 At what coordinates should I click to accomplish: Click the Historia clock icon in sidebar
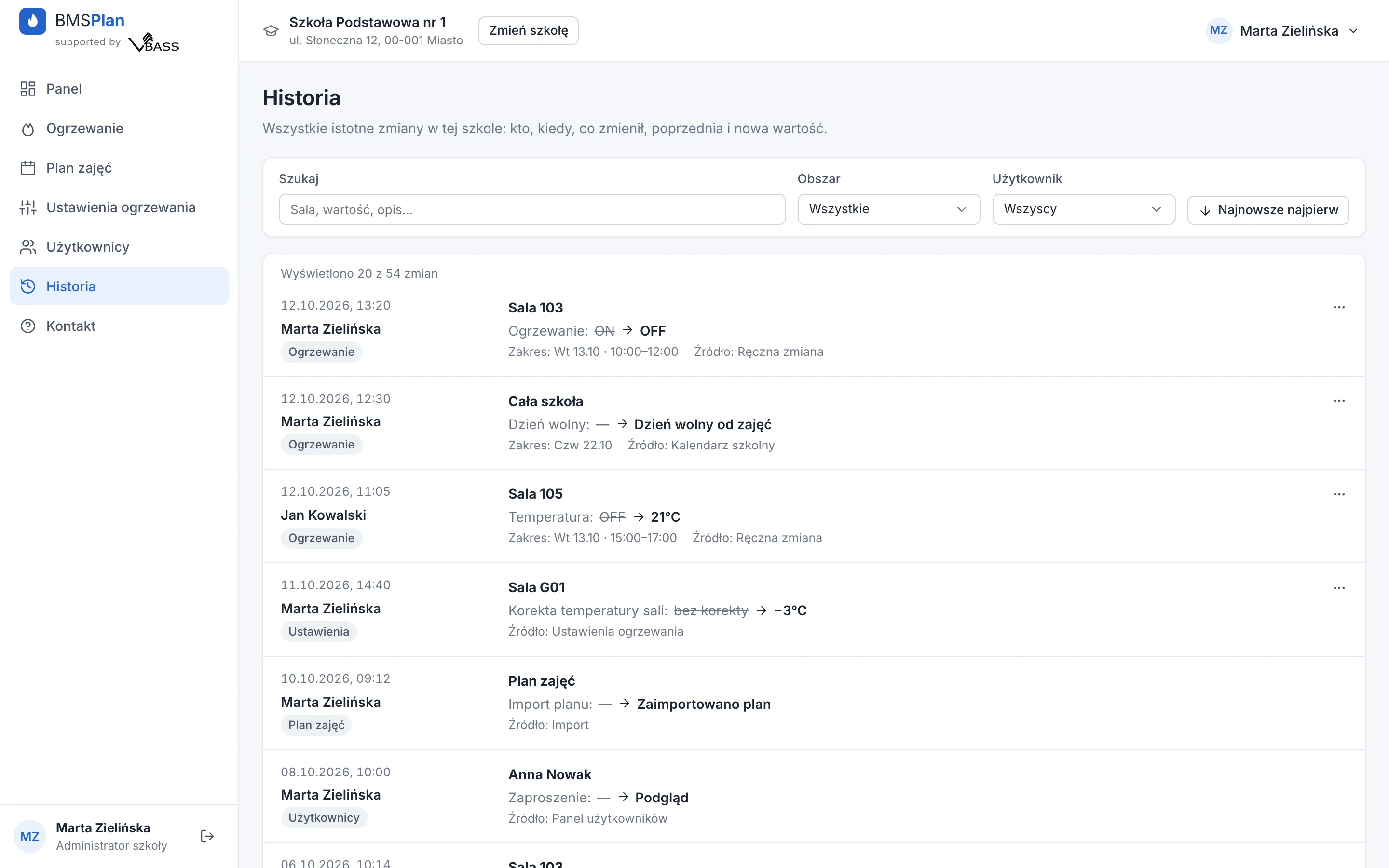27,286
